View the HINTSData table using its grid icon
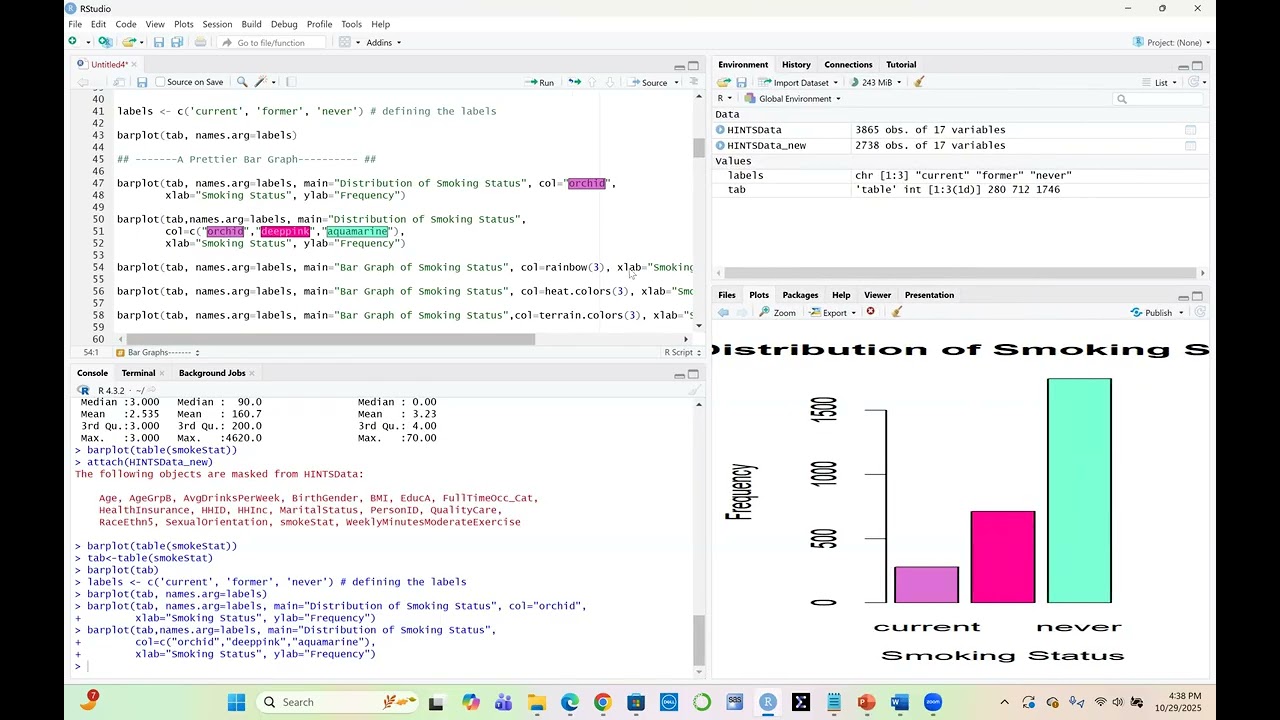 (x=1190, y=130)
